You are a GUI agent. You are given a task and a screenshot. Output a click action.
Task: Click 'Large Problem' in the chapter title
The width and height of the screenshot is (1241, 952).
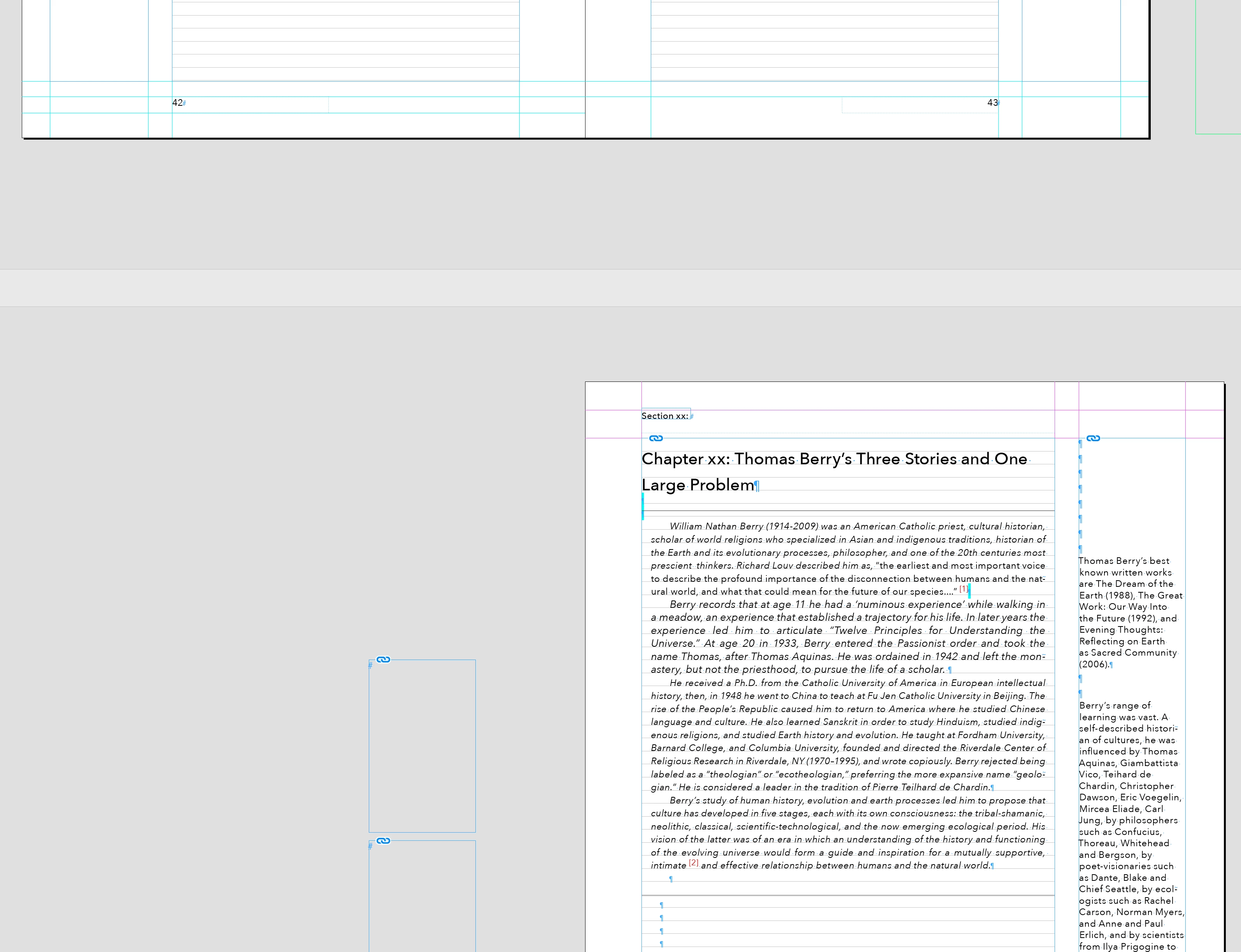point(697,485)
